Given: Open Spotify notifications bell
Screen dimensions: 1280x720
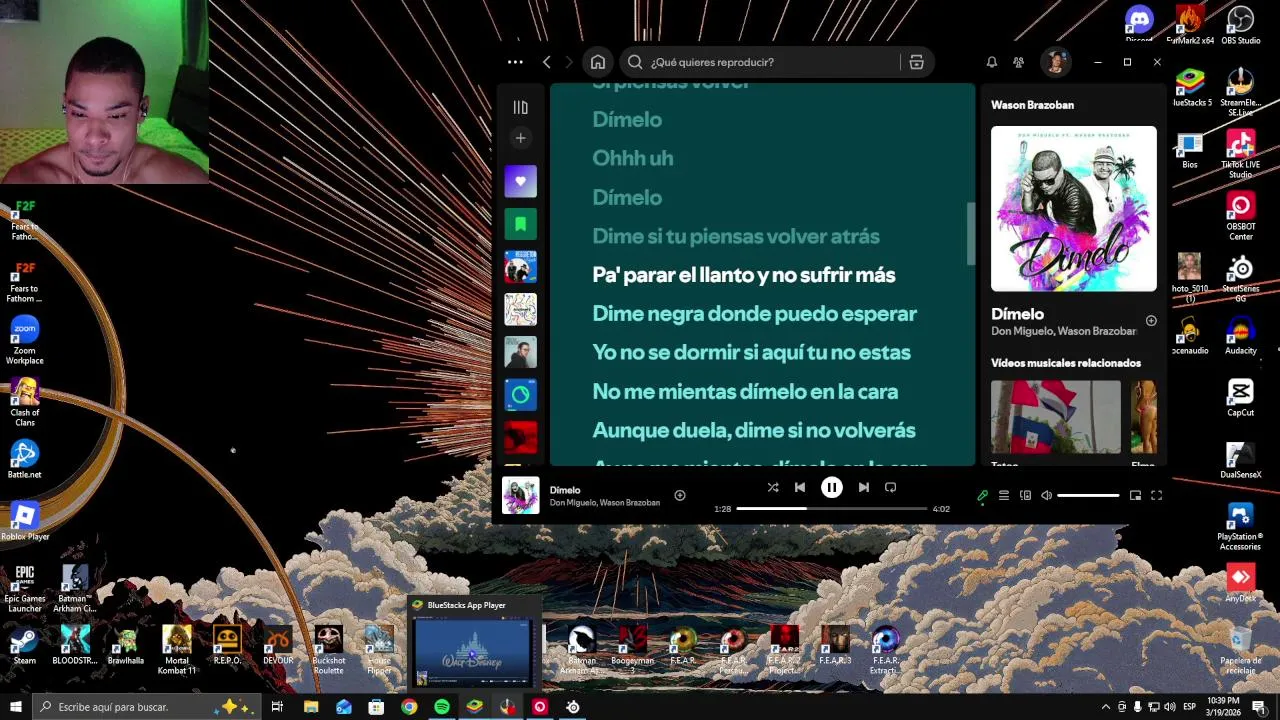Looking at the screenshot, I should pos(992,62).
